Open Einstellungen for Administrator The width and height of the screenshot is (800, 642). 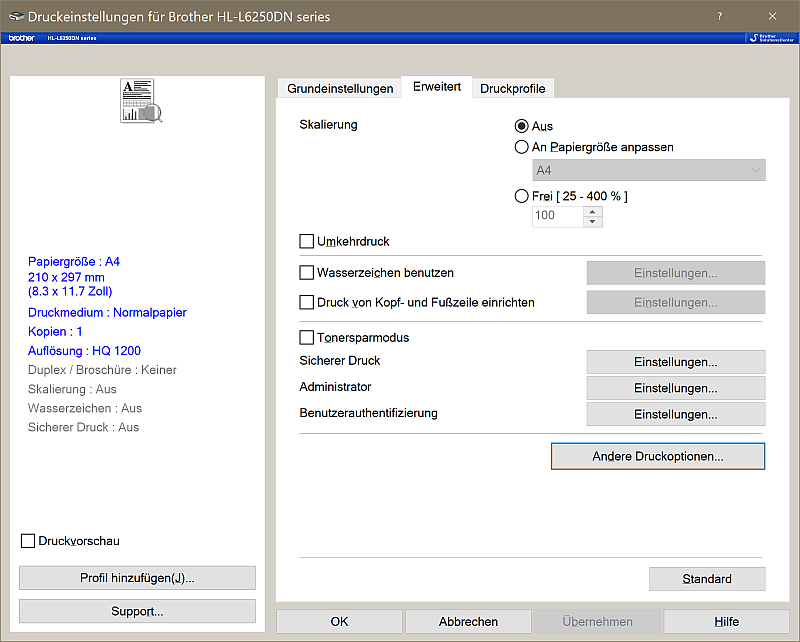point(676,388)
